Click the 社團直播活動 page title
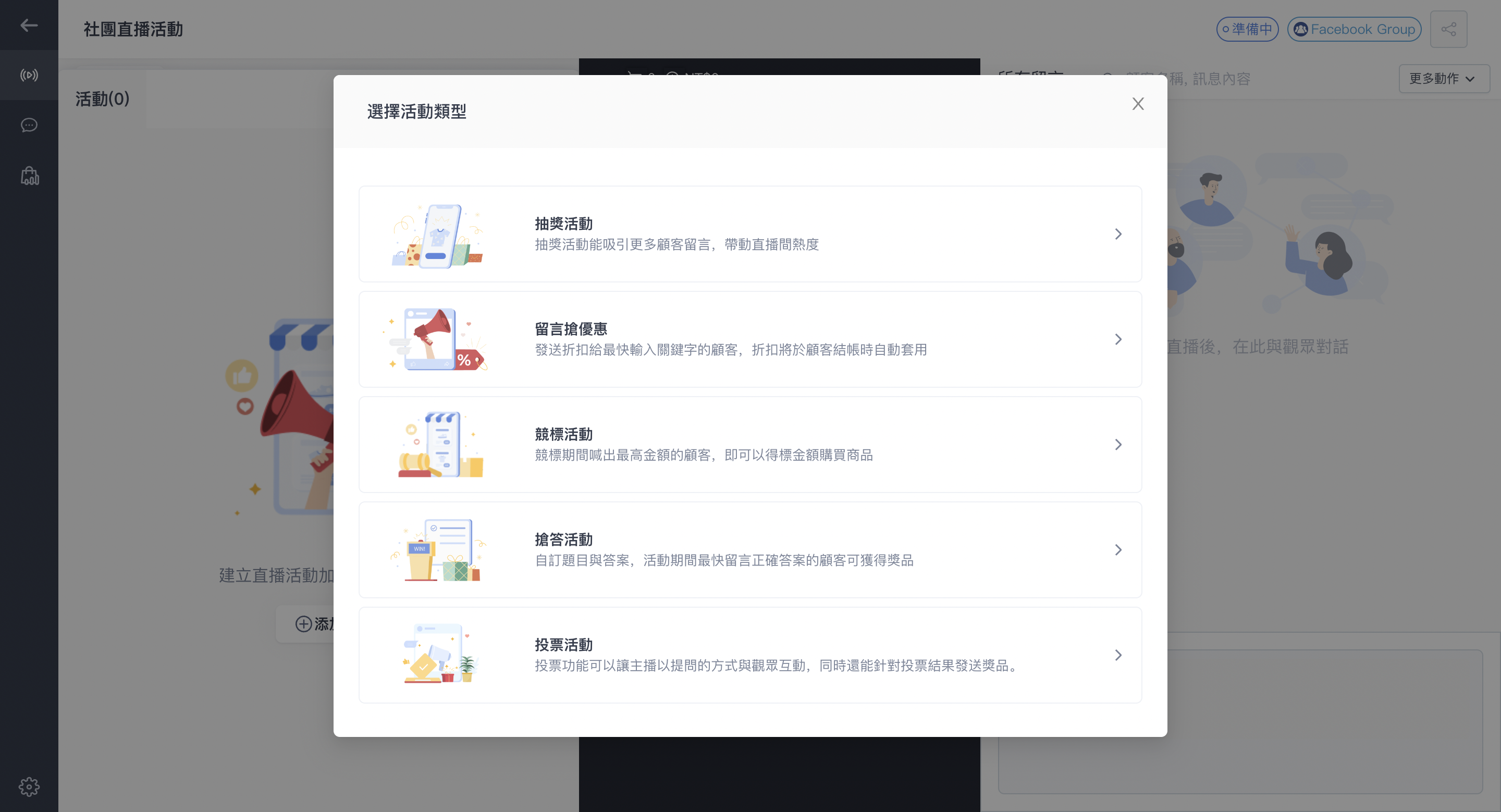Screen dimensions: 1501x812 pyautogui.click(x=133, y=29)
